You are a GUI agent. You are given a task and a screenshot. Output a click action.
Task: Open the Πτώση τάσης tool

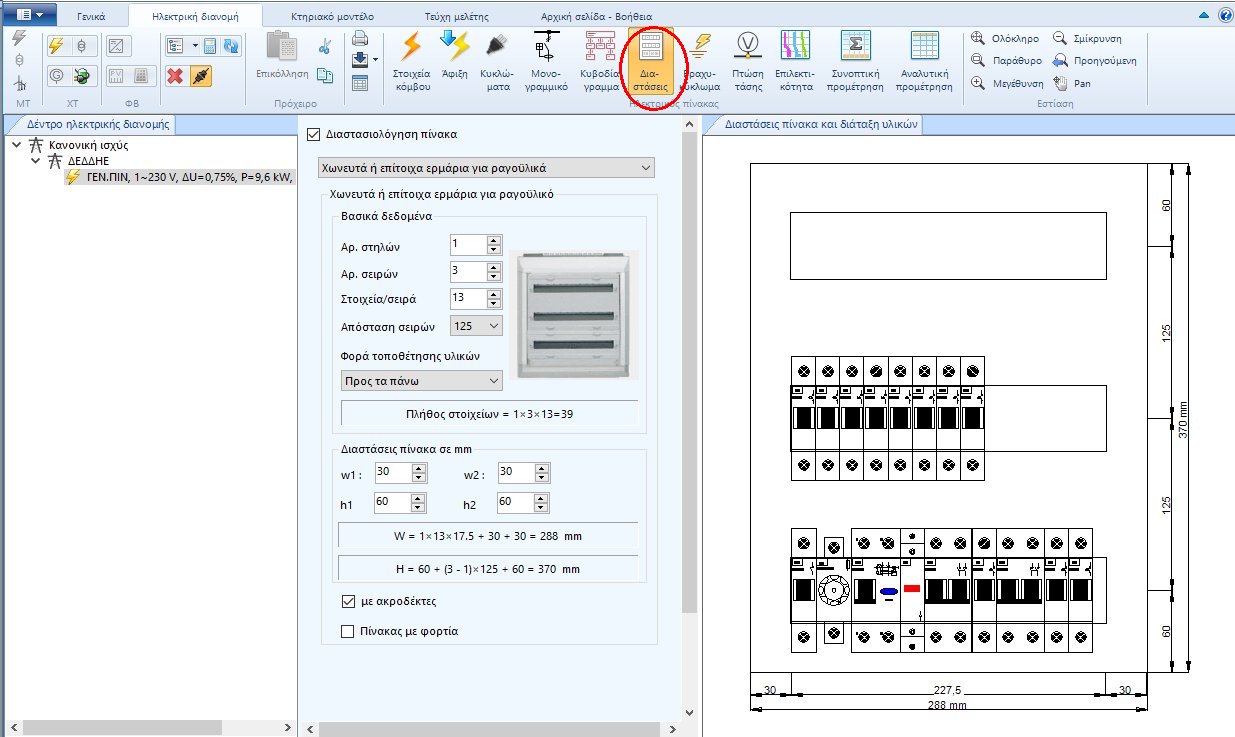(749, 60)
